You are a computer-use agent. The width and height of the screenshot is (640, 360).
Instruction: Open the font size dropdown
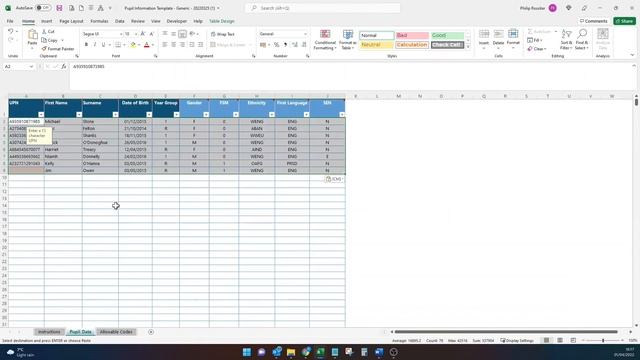(x=136, y=34)
